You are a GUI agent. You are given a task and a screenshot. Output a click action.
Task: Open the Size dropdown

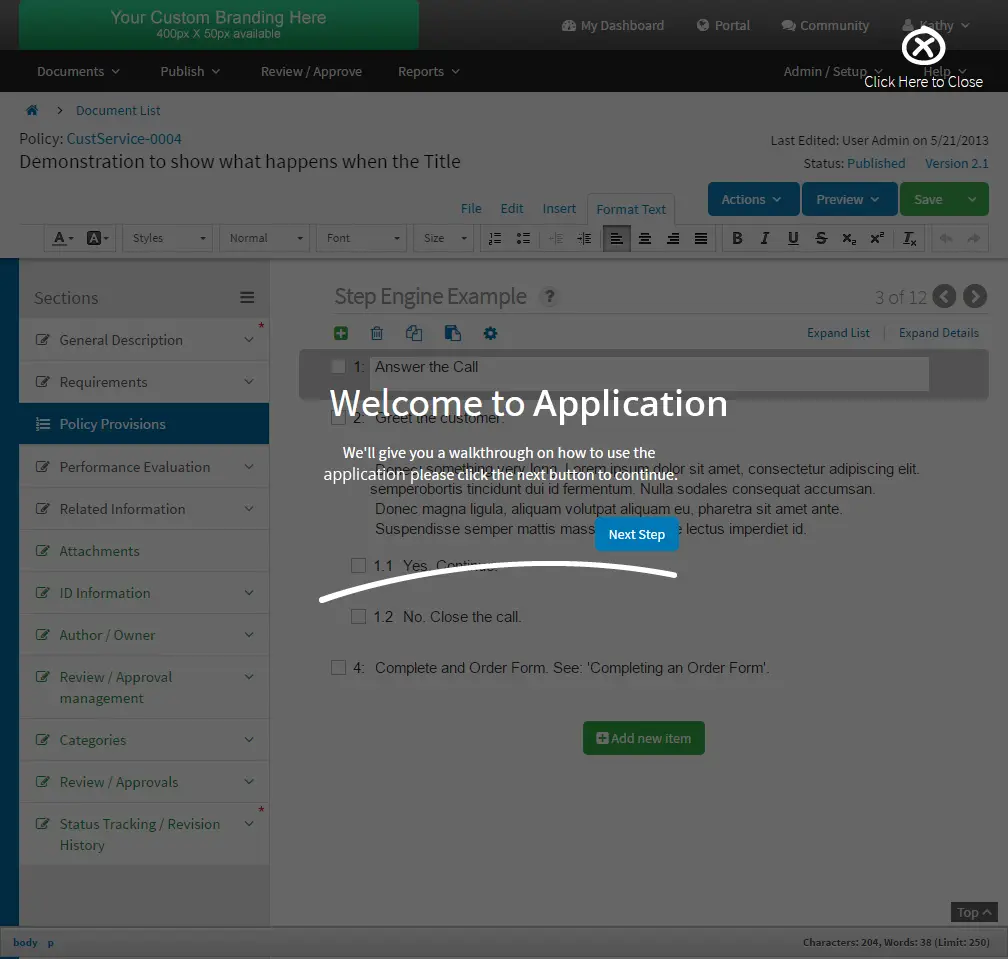click(x=444, y=238)
